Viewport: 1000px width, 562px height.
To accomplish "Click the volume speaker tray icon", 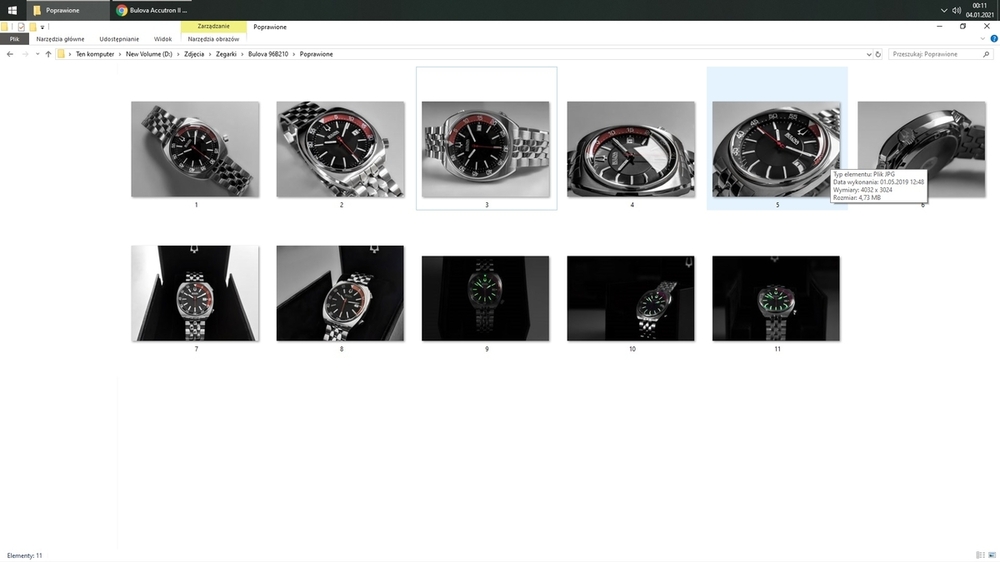I will 957,10.
